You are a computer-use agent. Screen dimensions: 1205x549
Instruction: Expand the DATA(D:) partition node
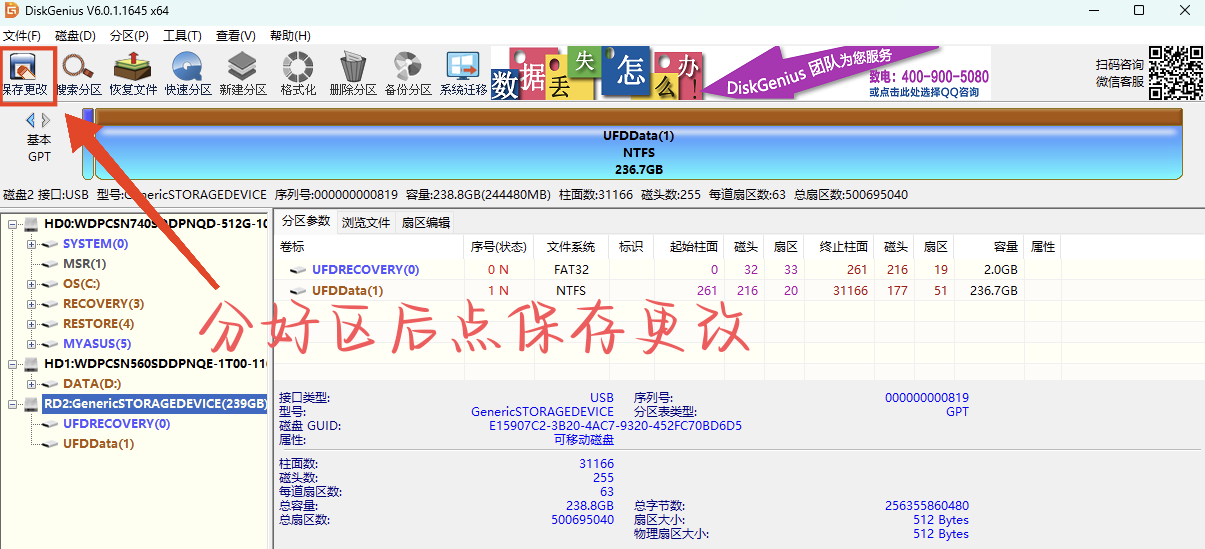coord(32,384)
